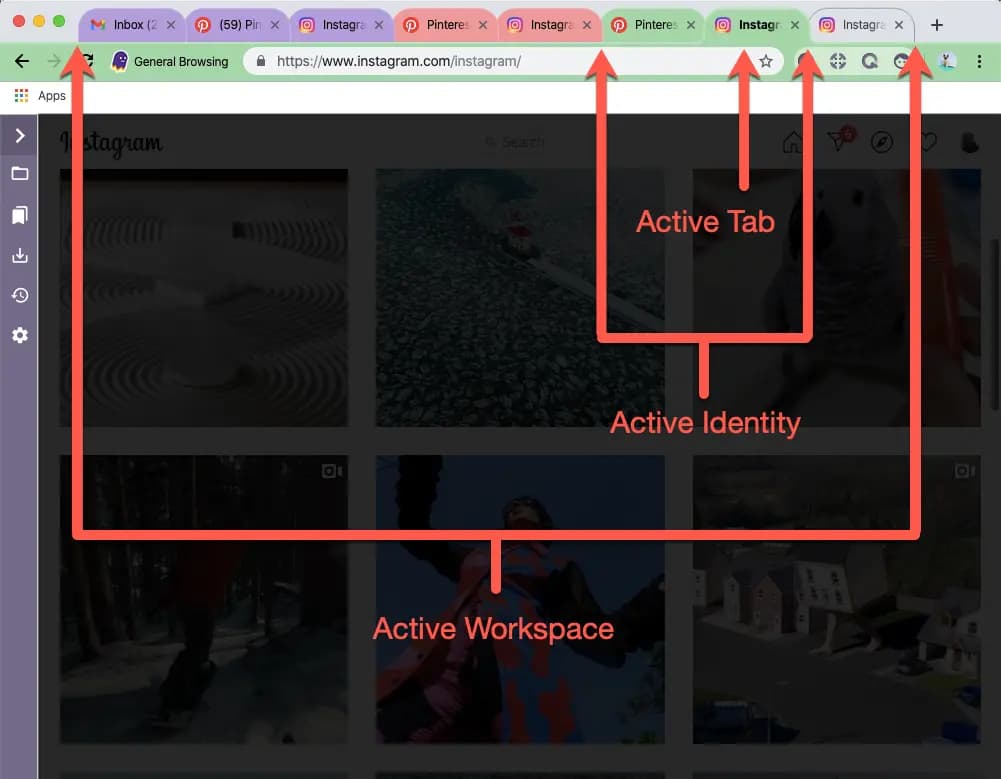Screen dimensions: 1001x779
Task: Bookmark this page with the star icon
Action: (766, 61)
